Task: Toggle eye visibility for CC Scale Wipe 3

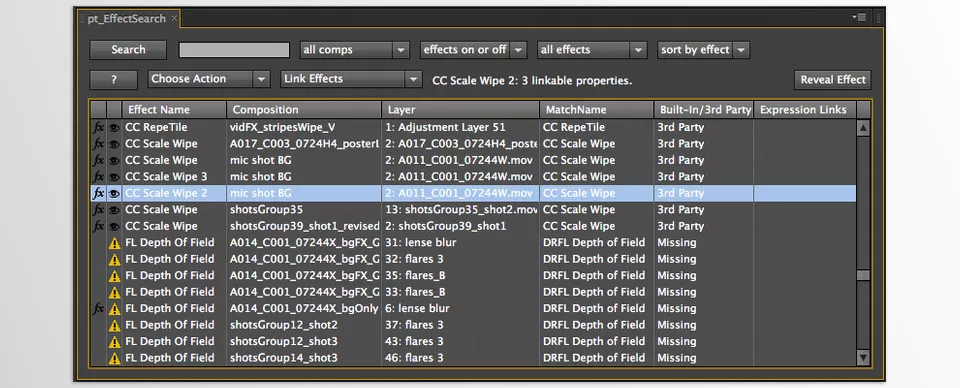Action: 114,177
